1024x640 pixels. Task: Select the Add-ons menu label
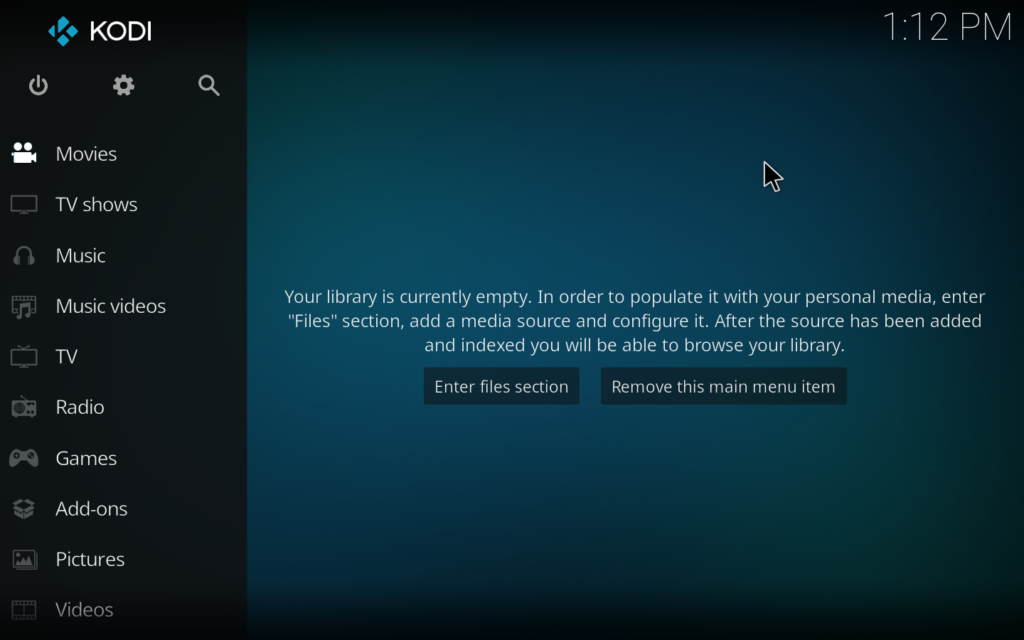point(91,509)
